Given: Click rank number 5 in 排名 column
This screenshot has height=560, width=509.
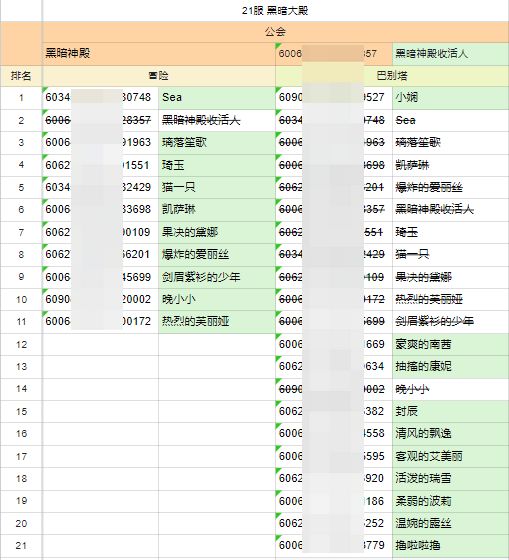Looking at the screenshot, I should (21, 187).
